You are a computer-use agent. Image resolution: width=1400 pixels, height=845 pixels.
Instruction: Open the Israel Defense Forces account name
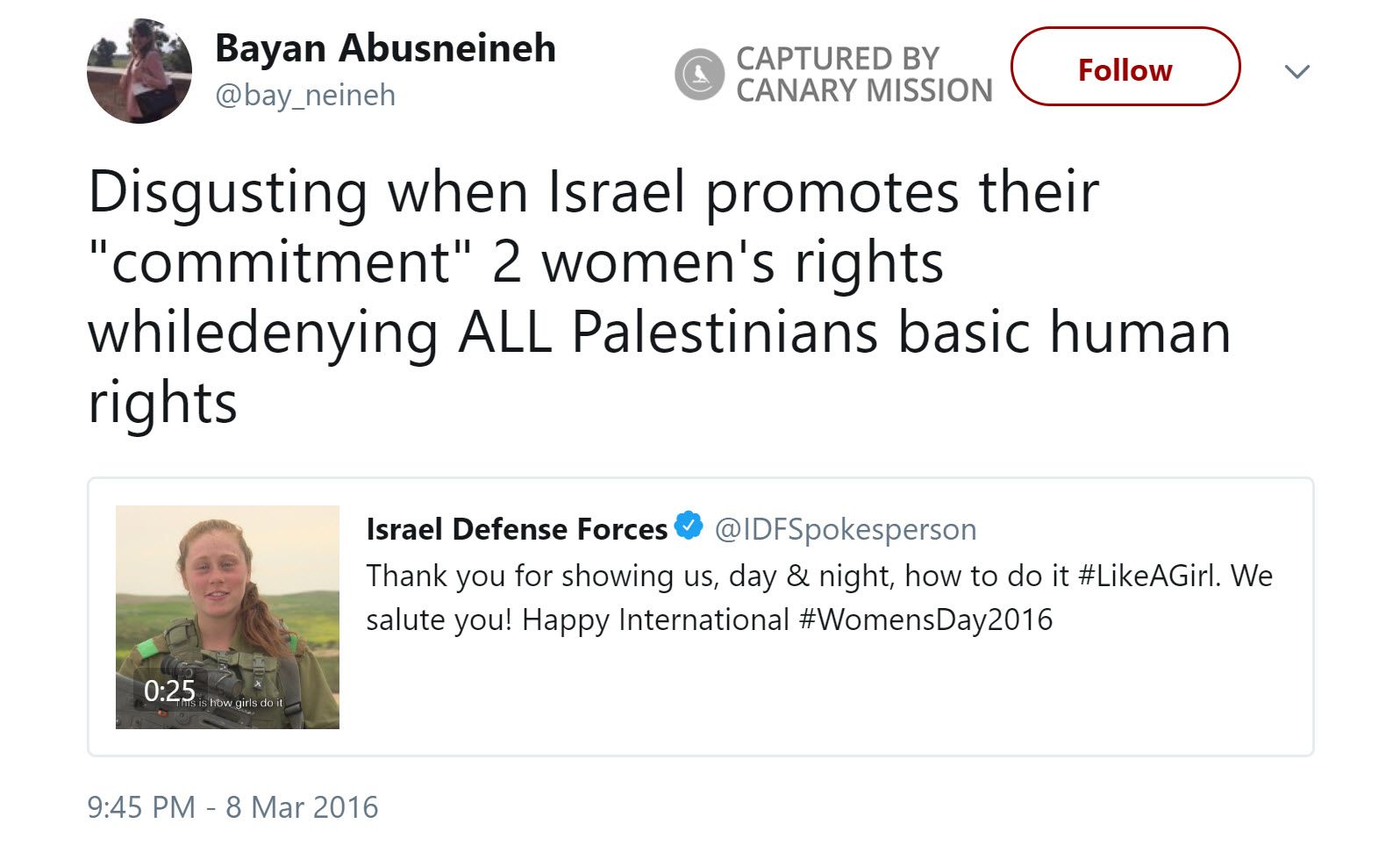[x=517, y=529]
